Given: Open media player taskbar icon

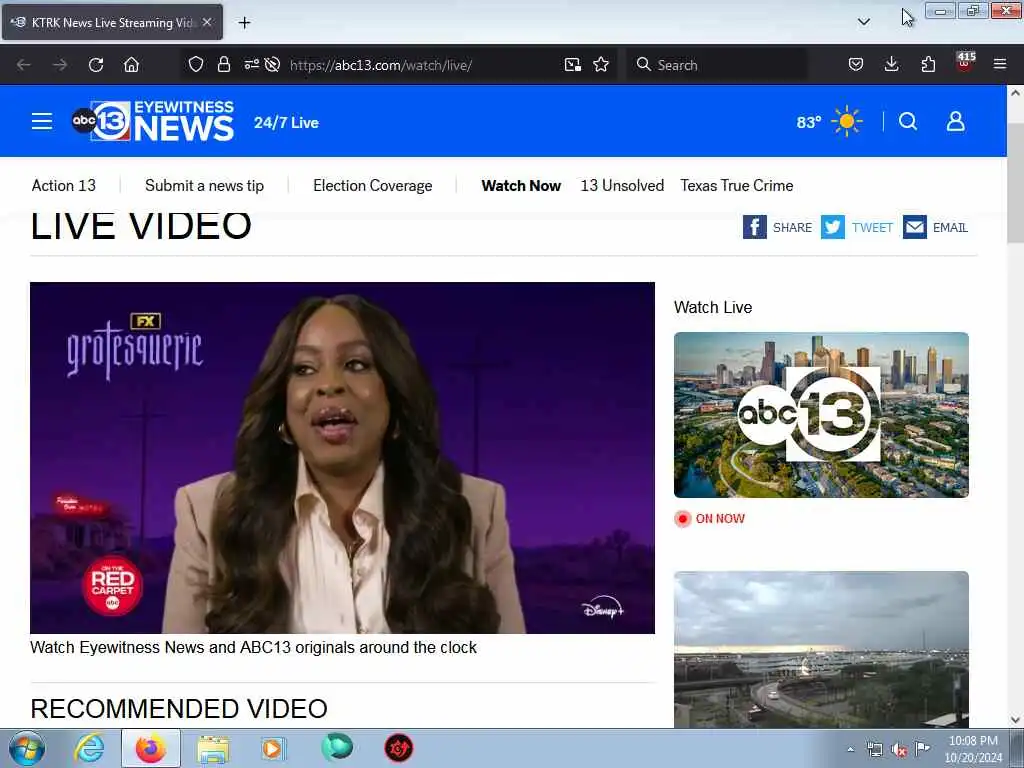Looking at the screenshot, I should tap(272, 748).
